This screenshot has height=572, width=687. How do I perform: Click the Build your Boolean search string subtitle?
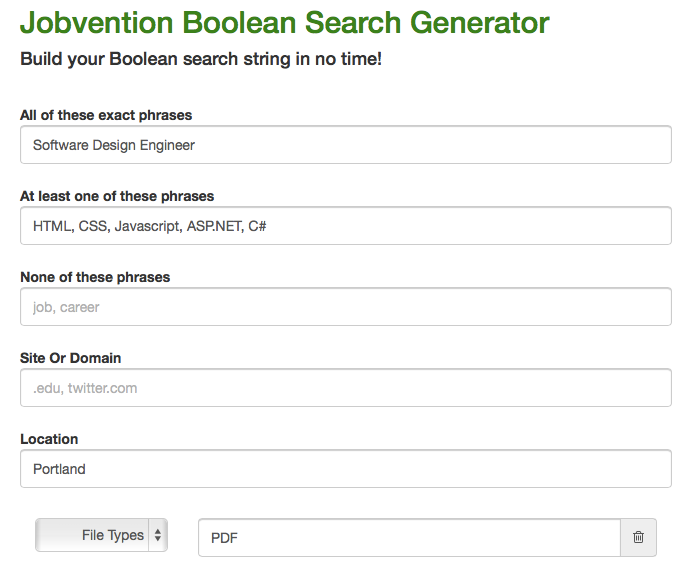coord(201,59)
